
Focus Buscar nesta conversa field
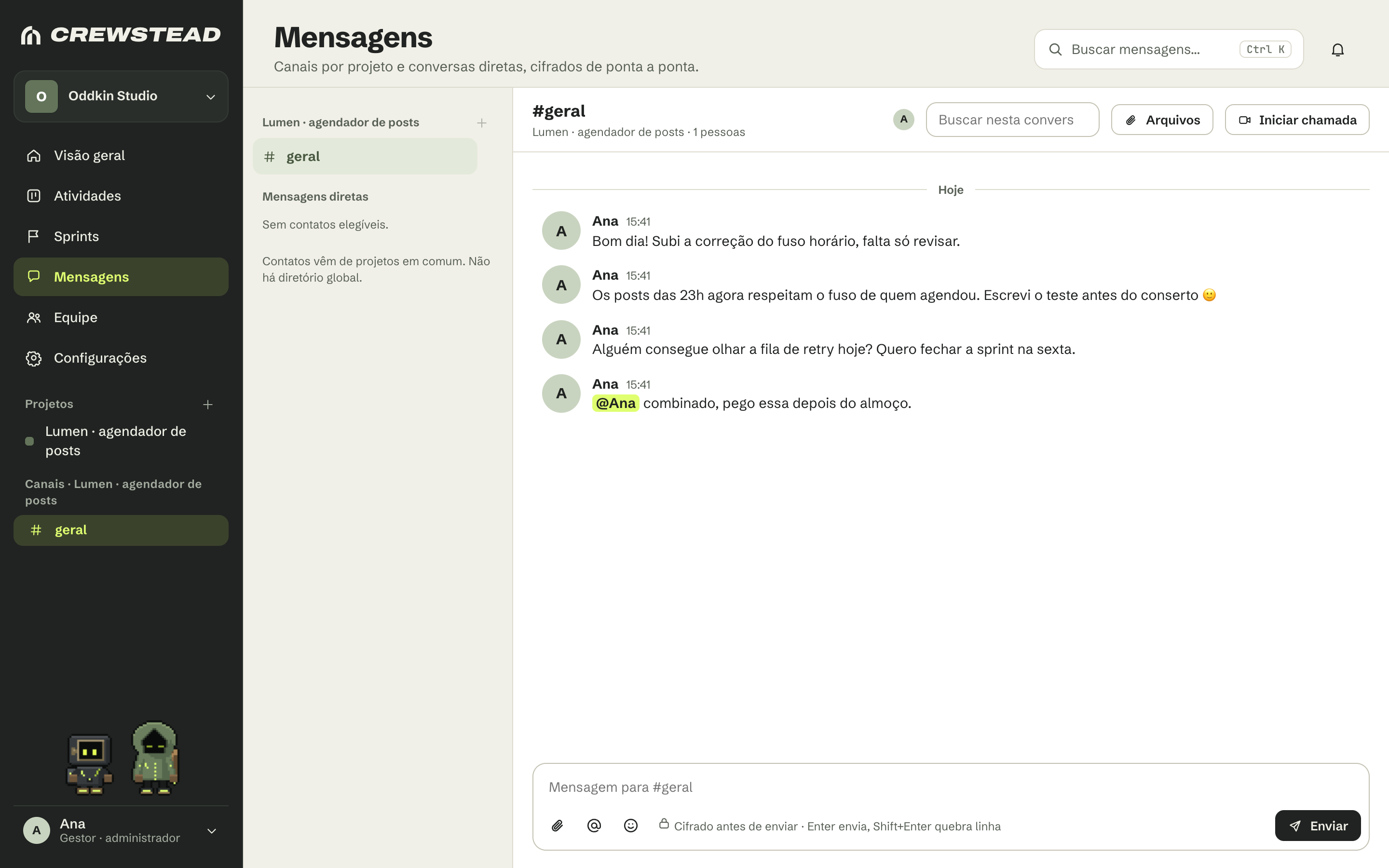click(x=1012, y=120)
